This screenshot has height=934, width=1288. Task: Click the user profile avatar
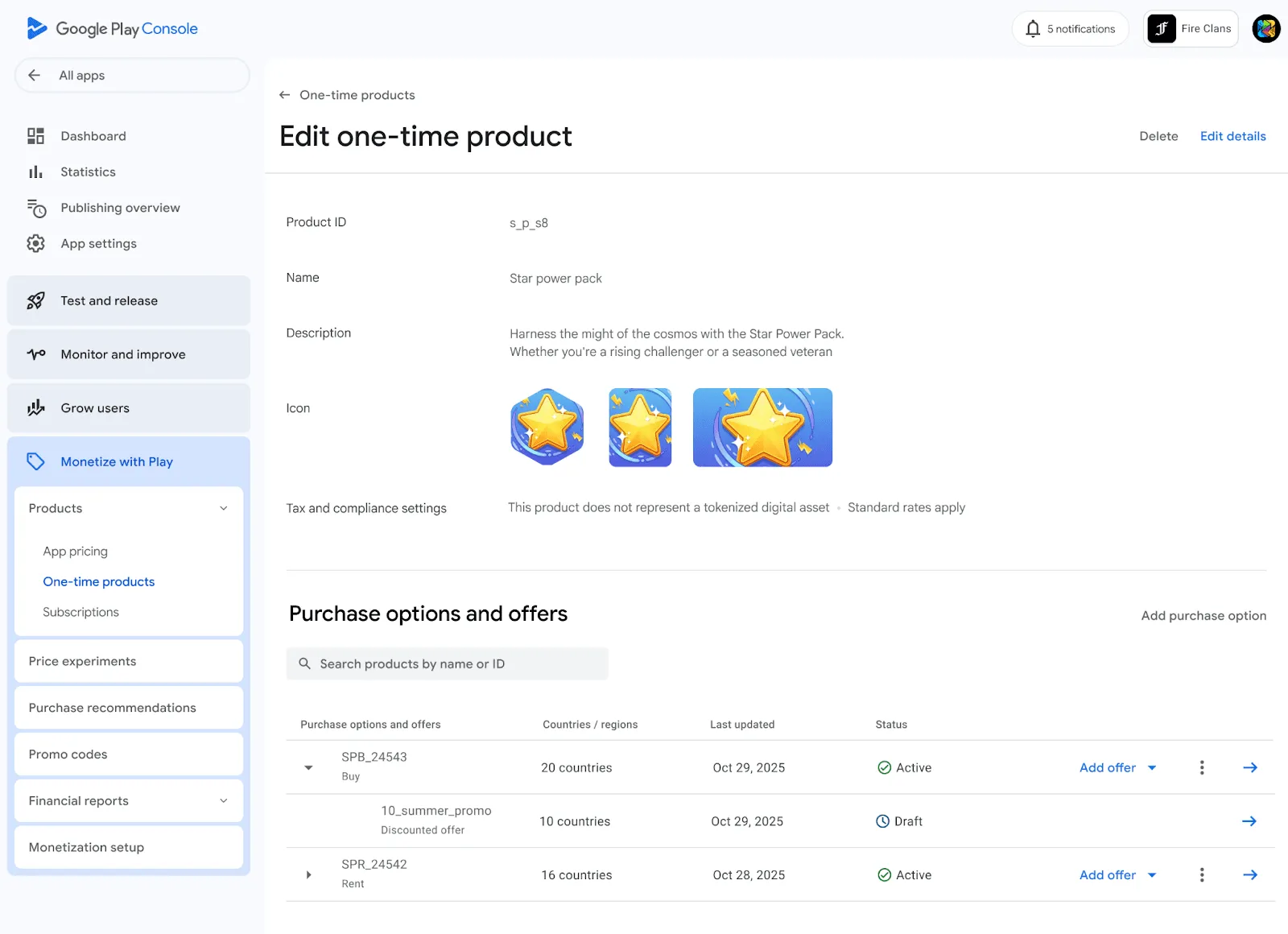[x=1265, y=29]
